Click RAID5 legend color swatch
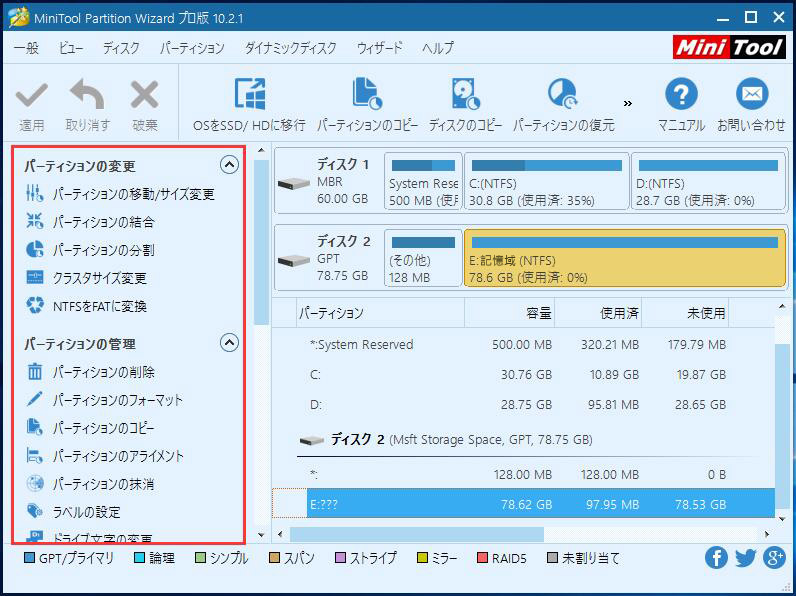 coord(482,558)
